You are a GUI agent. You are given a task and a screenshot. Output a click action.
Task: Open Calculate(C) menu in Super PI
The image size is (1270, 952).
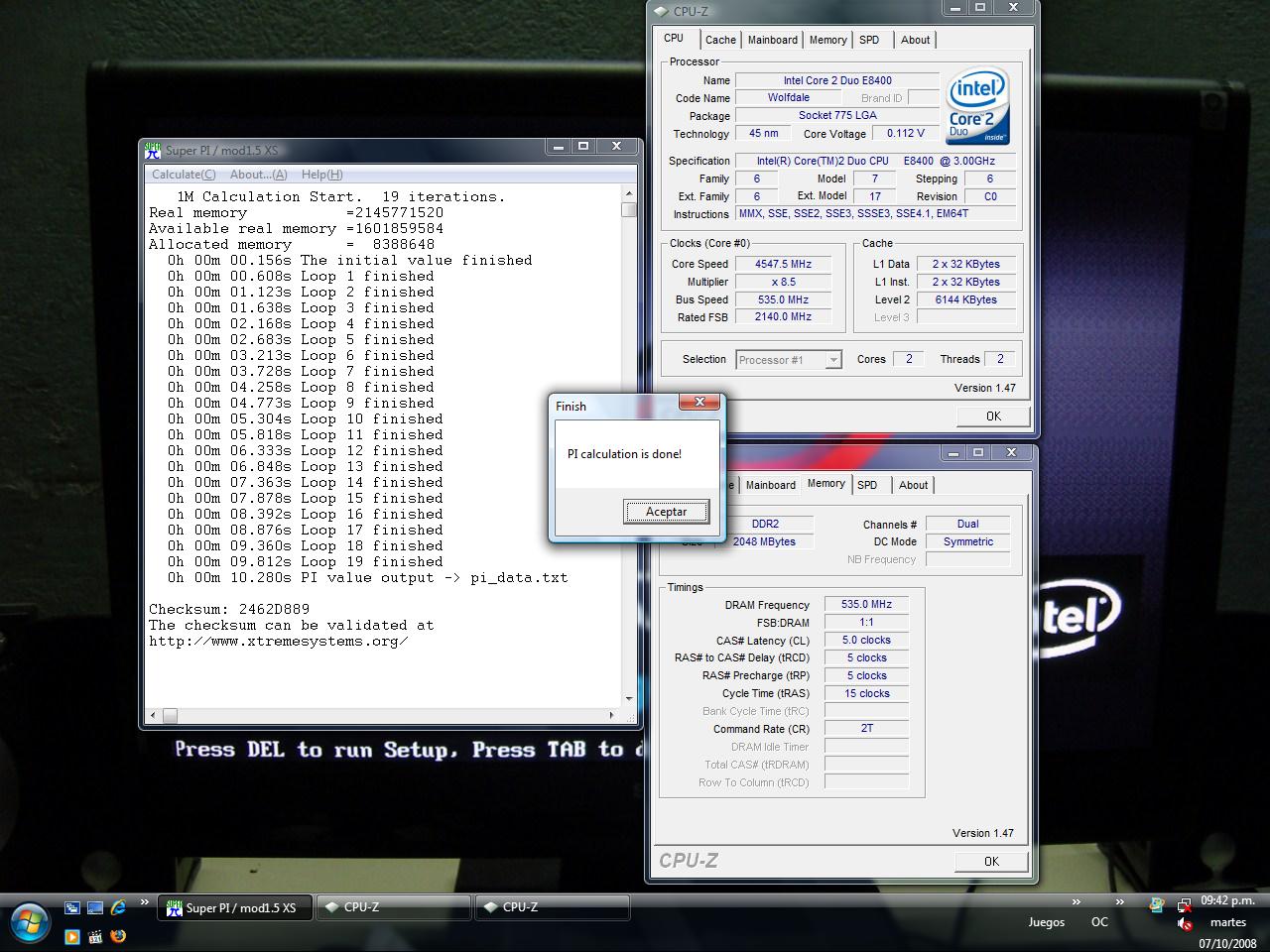click(184, 175)
